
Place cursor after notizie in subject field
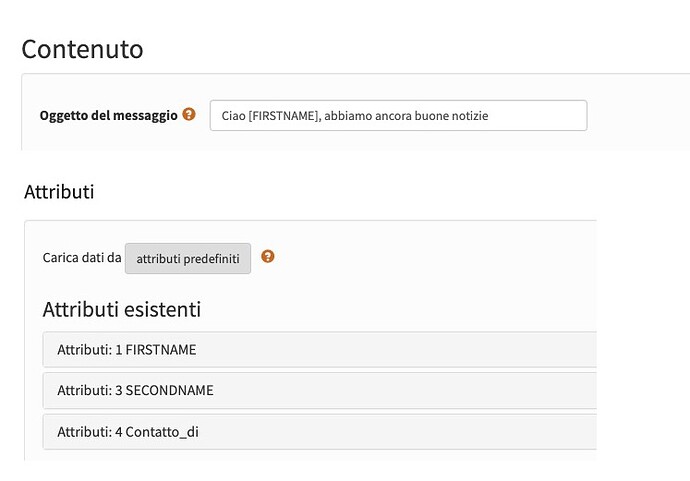[x=489, y=116]
